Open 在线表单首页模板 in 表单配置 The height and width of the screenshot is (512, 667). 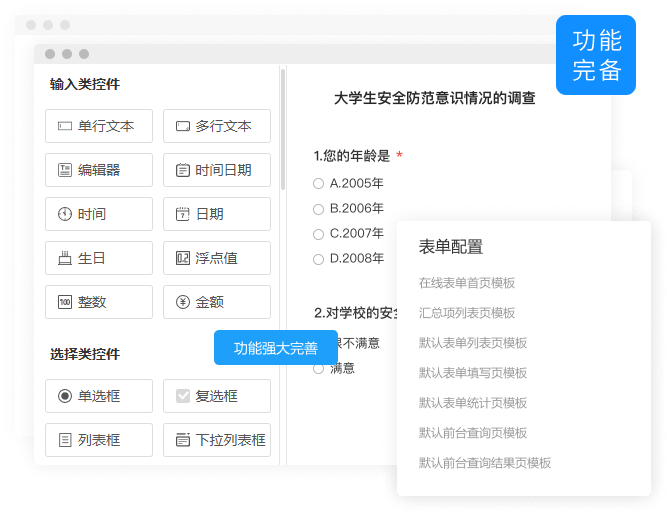[467, 283]
